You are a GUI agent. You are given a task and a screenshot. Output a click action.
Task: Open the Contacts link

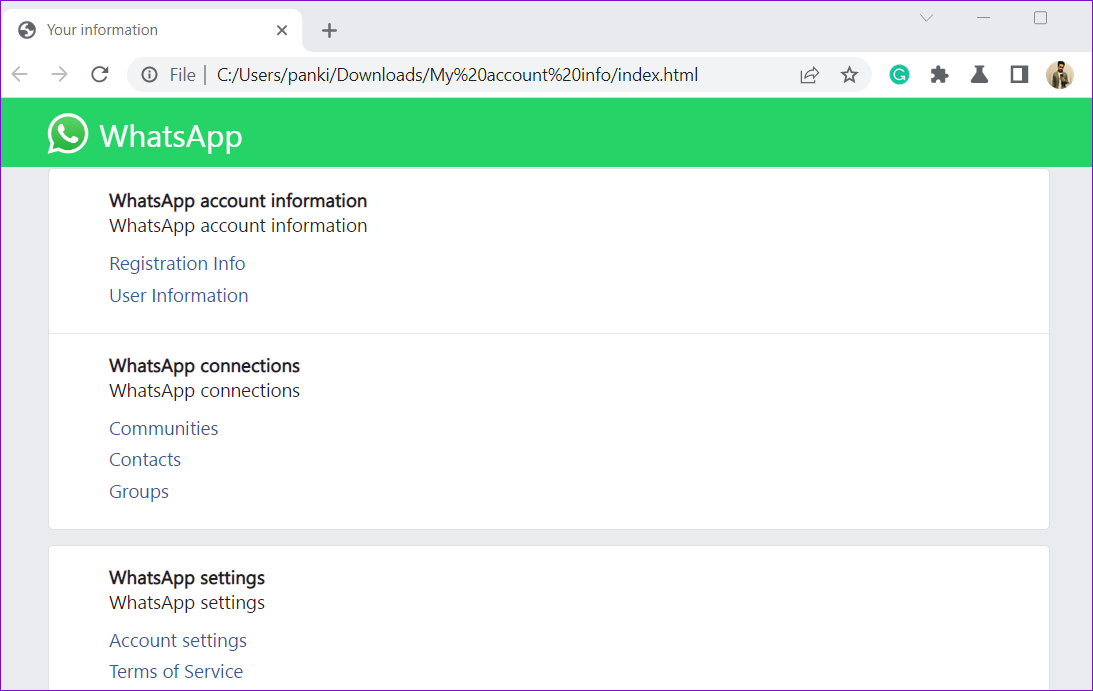(144, 460)
